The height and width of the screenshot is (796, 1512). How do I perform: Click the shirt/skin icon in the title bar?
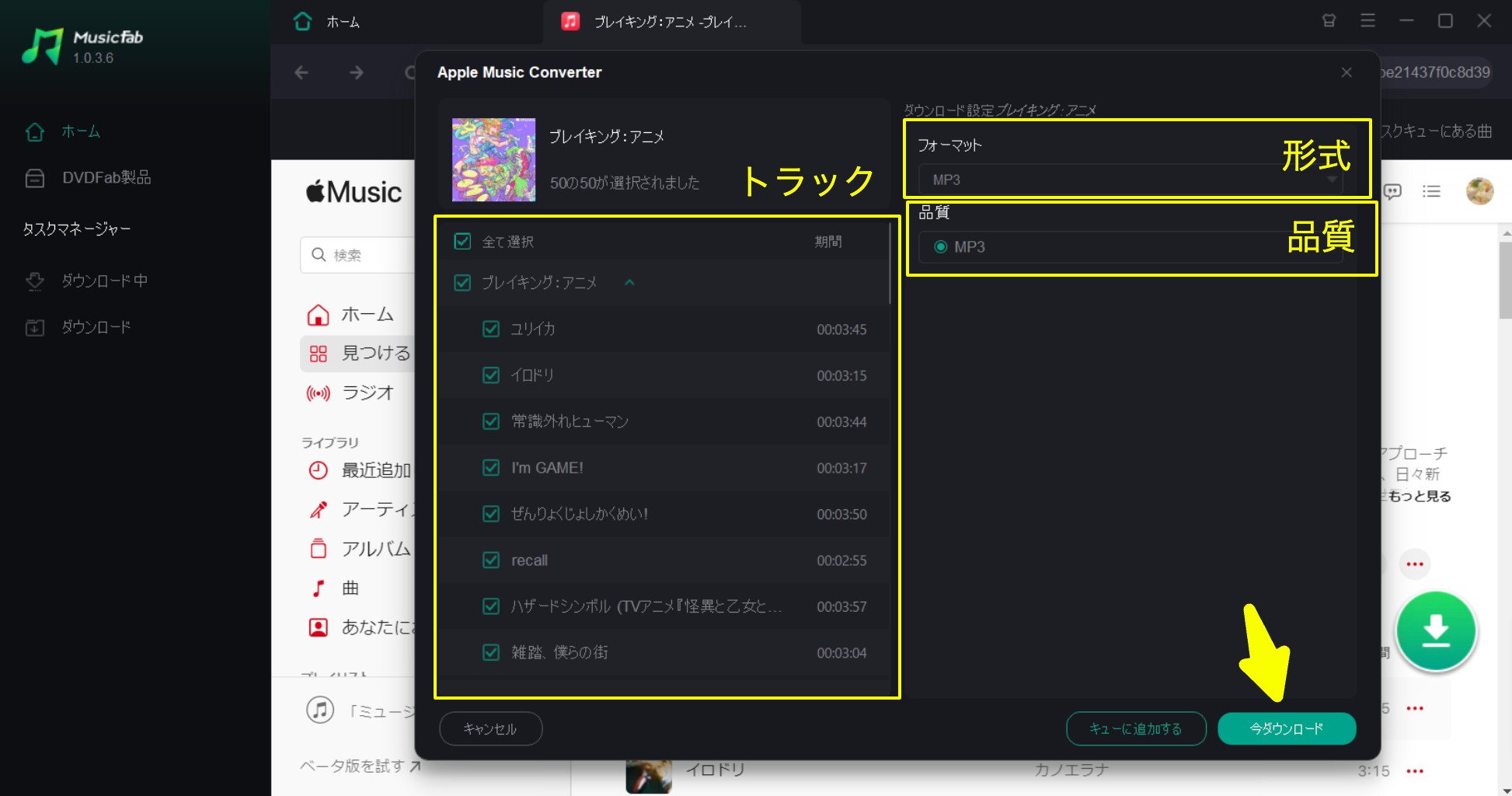click(1329, 21)
